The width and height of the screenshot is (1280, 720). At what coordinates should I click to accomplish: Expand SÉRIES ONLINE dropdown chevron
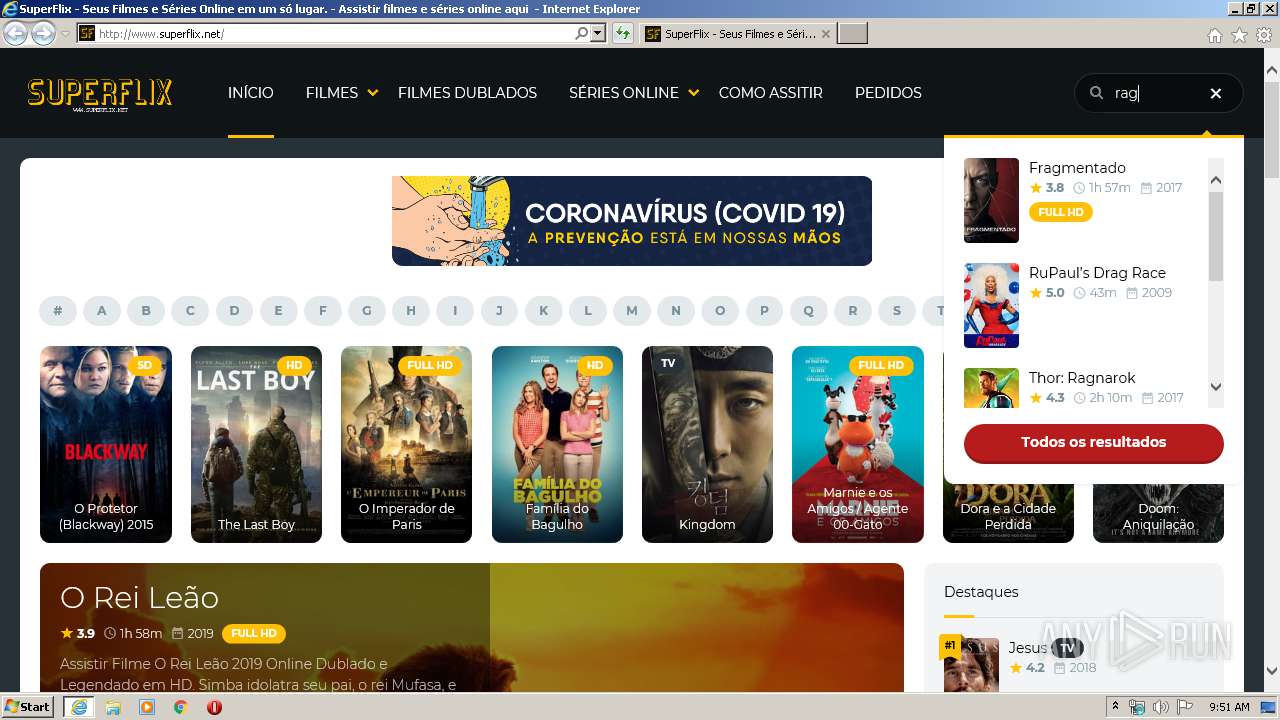click(694, 93)
